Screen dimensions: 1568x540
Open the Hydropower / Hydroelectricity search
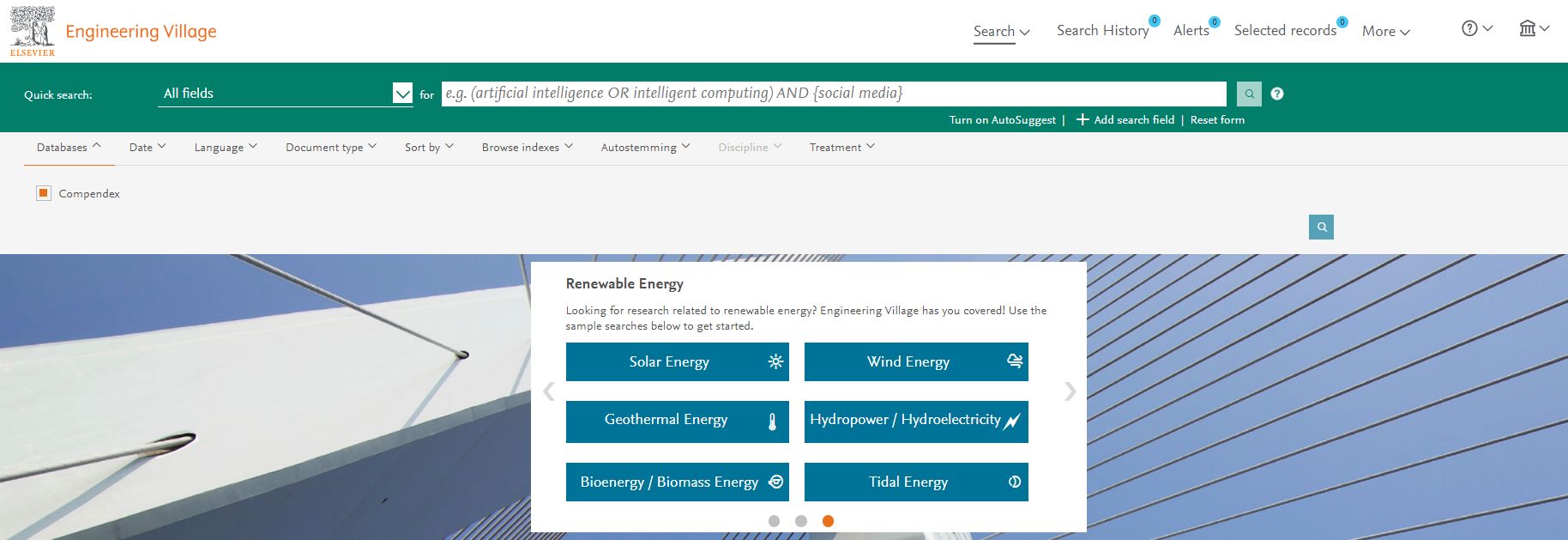point(916,422)
